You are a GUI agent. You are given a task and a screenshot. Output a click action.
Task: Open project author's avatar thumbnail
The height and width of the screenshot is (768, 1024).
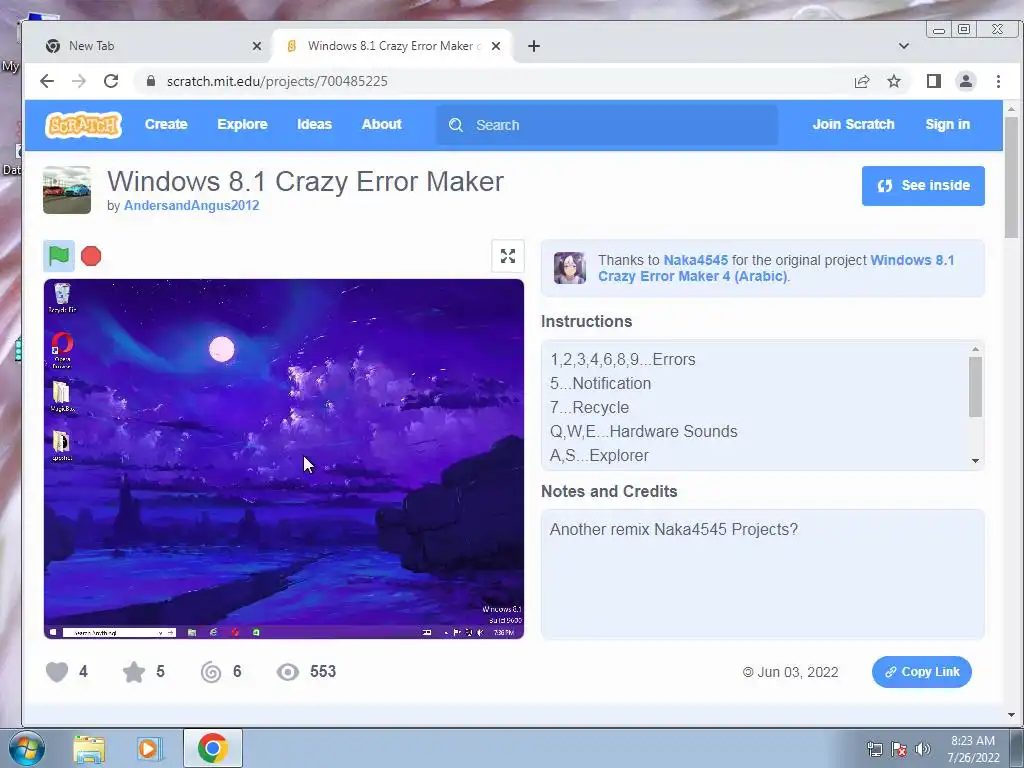[67, 190]
